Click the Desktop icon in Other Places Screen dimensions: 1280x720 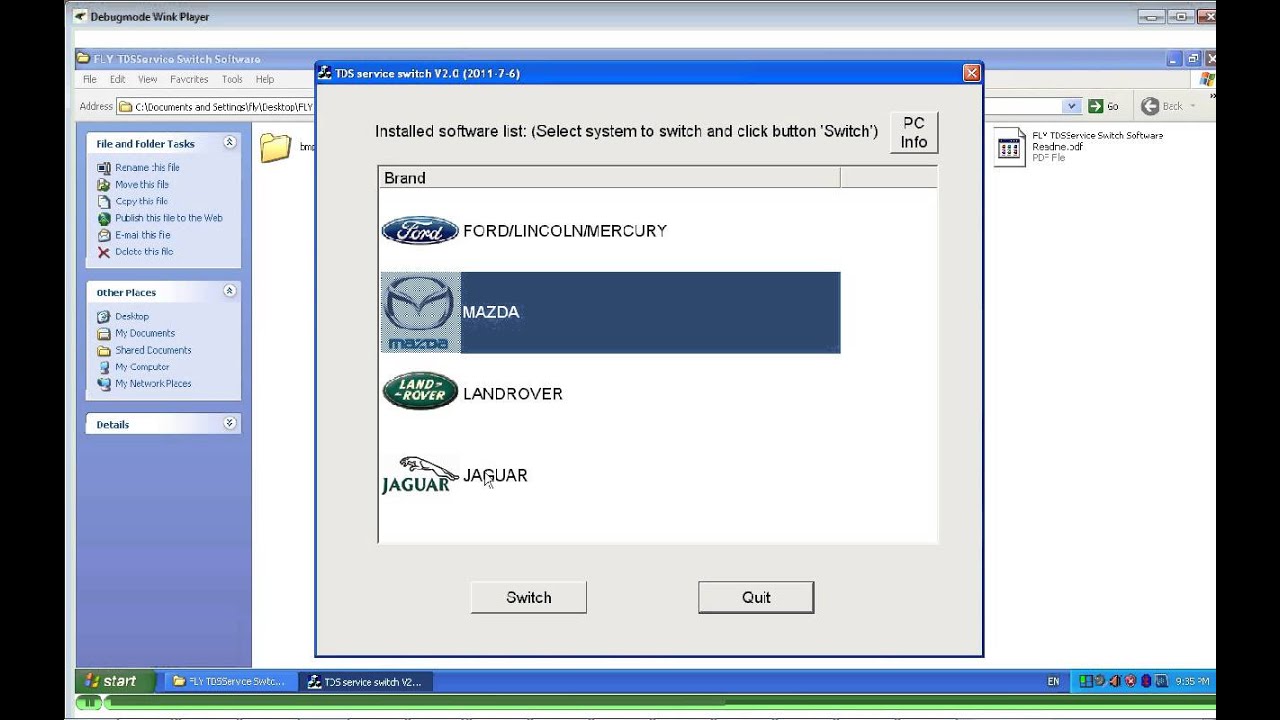tap(104, 317)
